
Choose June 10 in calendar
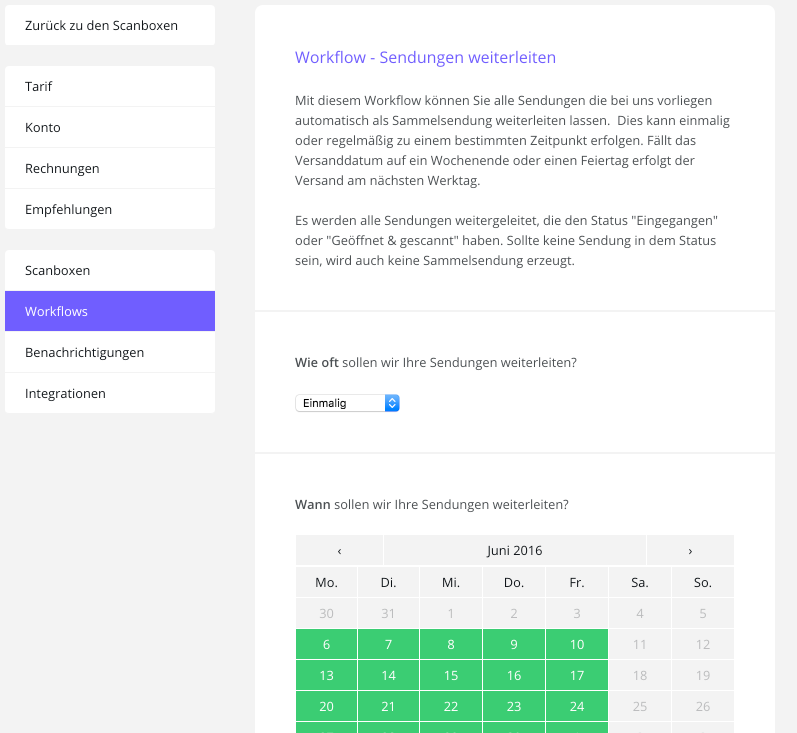pos(577,645)
